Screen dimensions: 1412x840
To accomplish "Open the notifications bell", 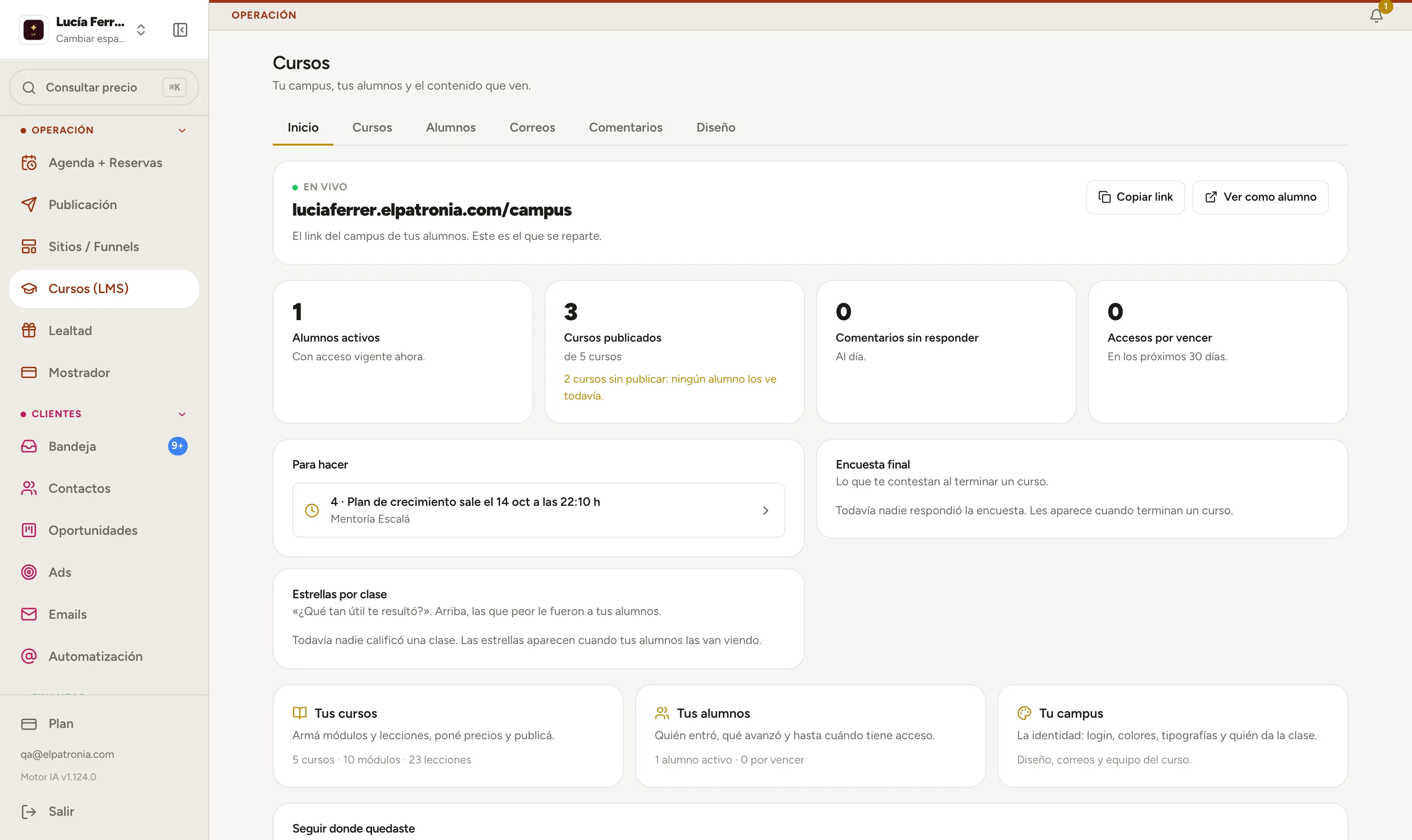I will point(1377,15).
